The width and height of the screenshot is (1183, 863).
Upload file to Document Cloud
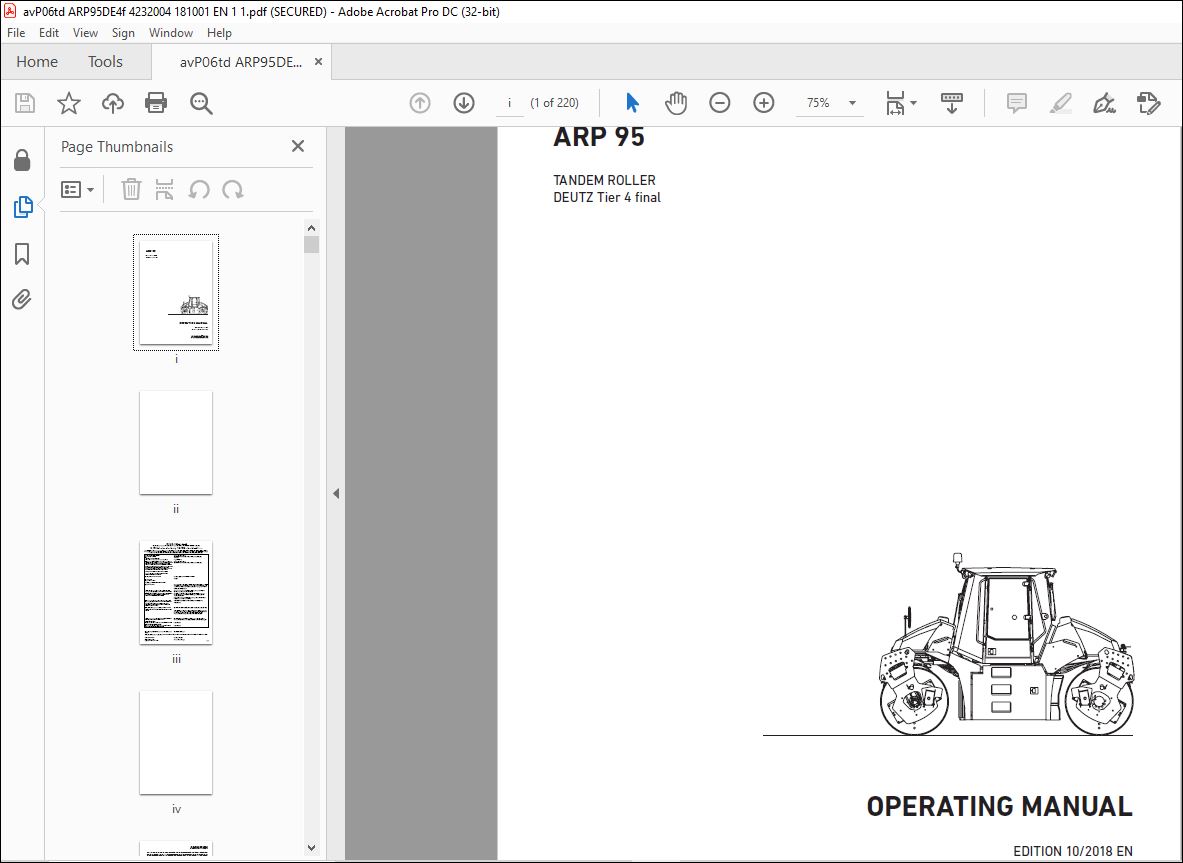coord(112,103)
